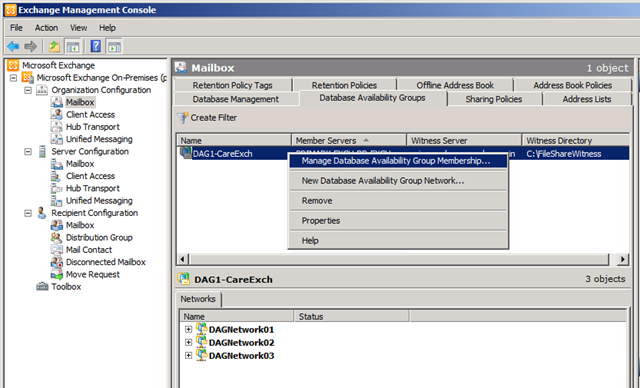Click the Move Request icon
640x388 pixels.
(57, 274)
